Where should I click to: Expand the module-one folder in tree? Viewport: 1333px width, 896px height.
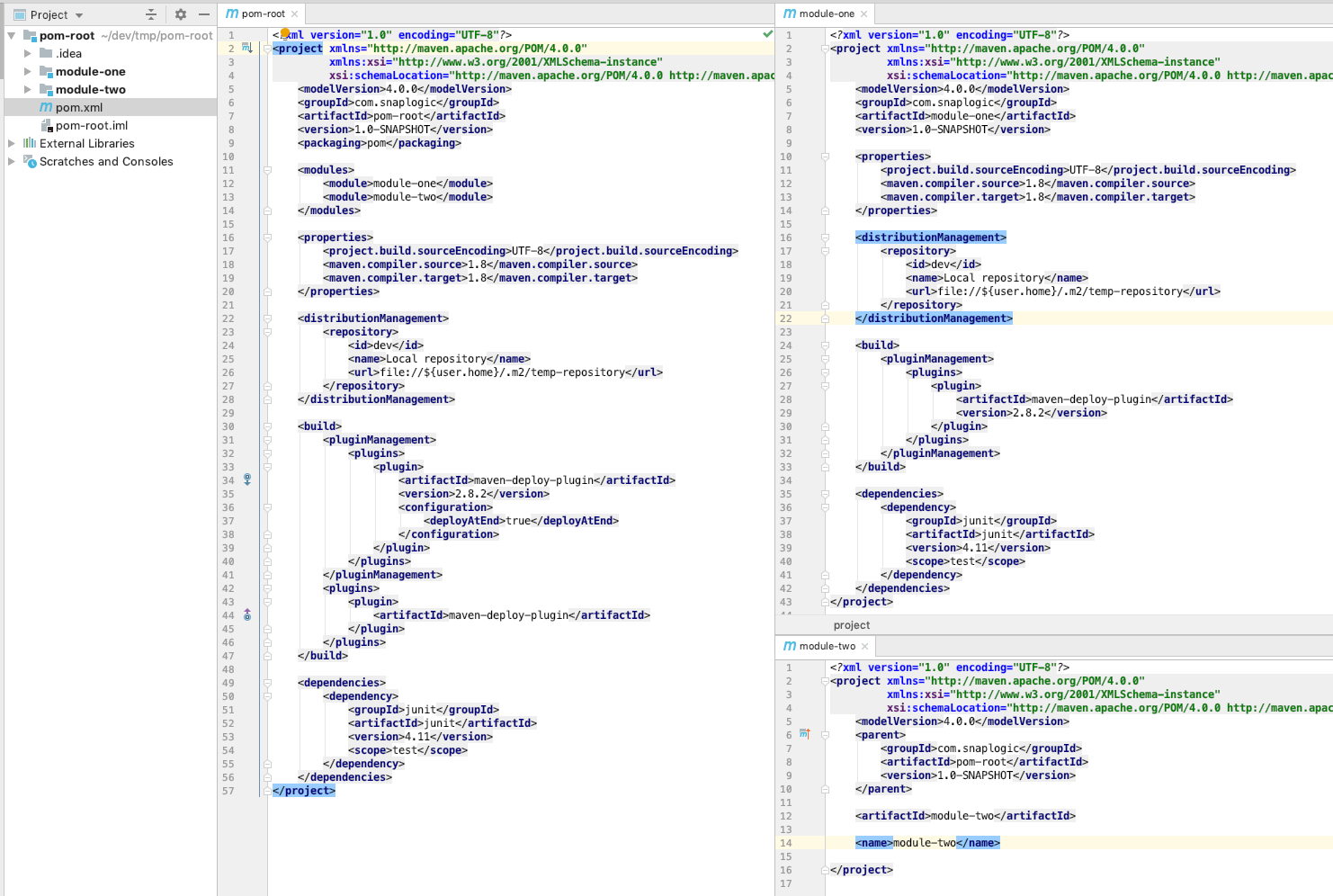pos(28,72)
